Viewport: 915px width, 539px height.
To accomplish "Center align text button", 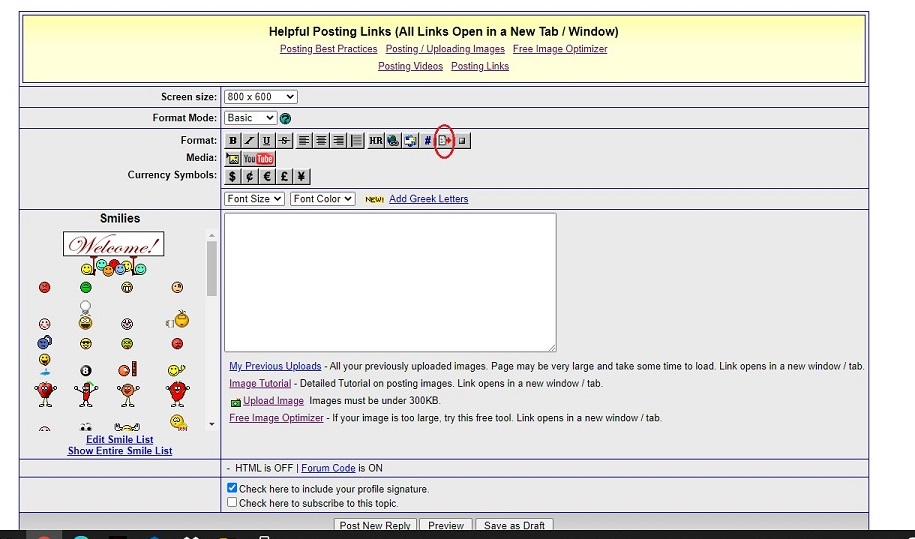I will coord(321,141).
